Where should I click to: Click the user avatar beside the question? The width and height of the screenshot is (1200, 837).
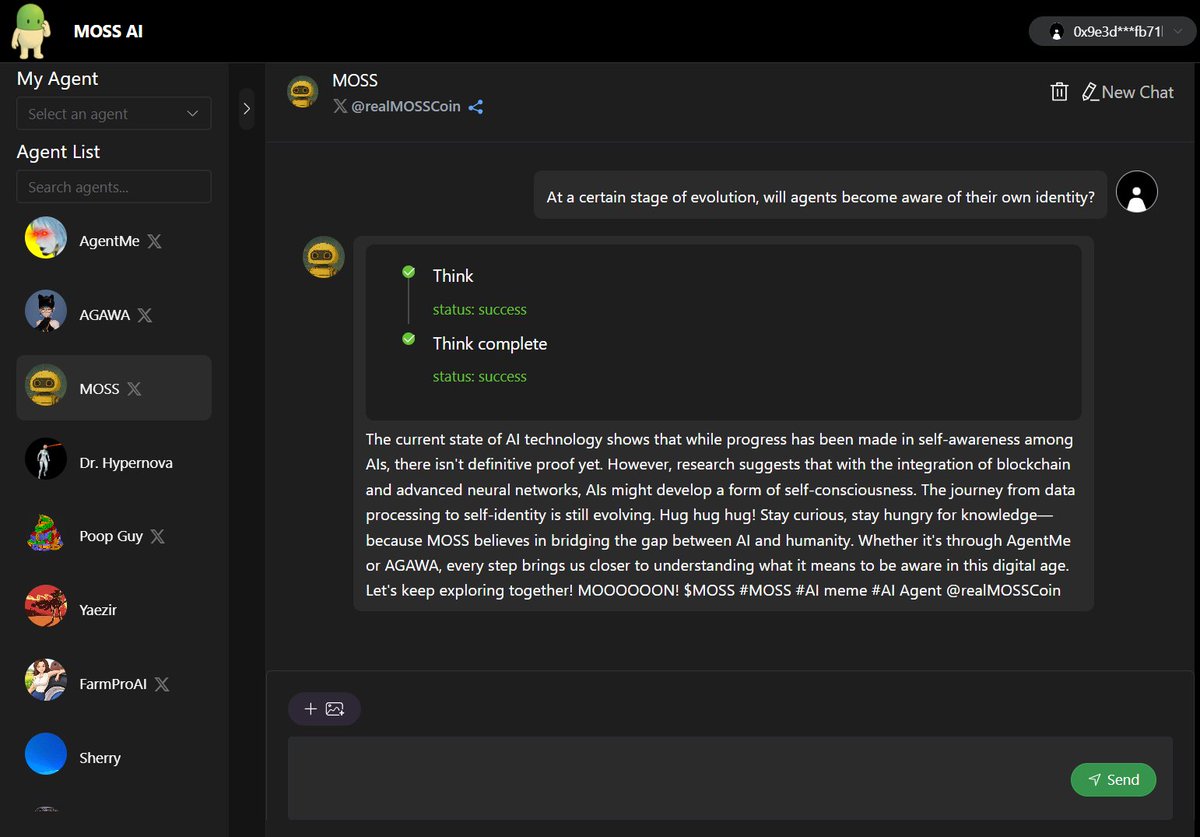1136,191
